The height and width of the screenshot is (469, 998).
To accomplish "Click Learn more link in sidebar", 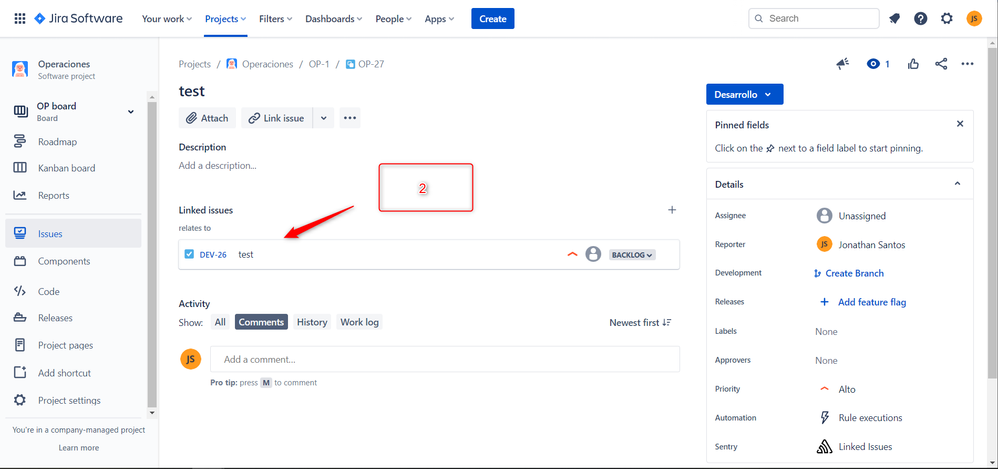I will 79,447.
